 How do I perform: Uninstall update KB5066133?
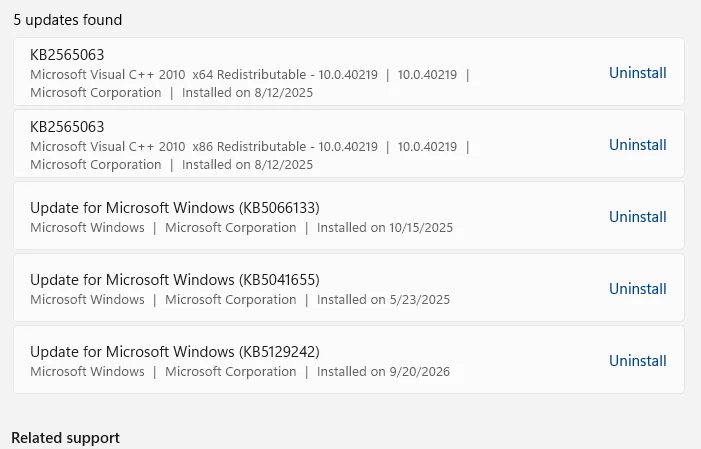638,216
